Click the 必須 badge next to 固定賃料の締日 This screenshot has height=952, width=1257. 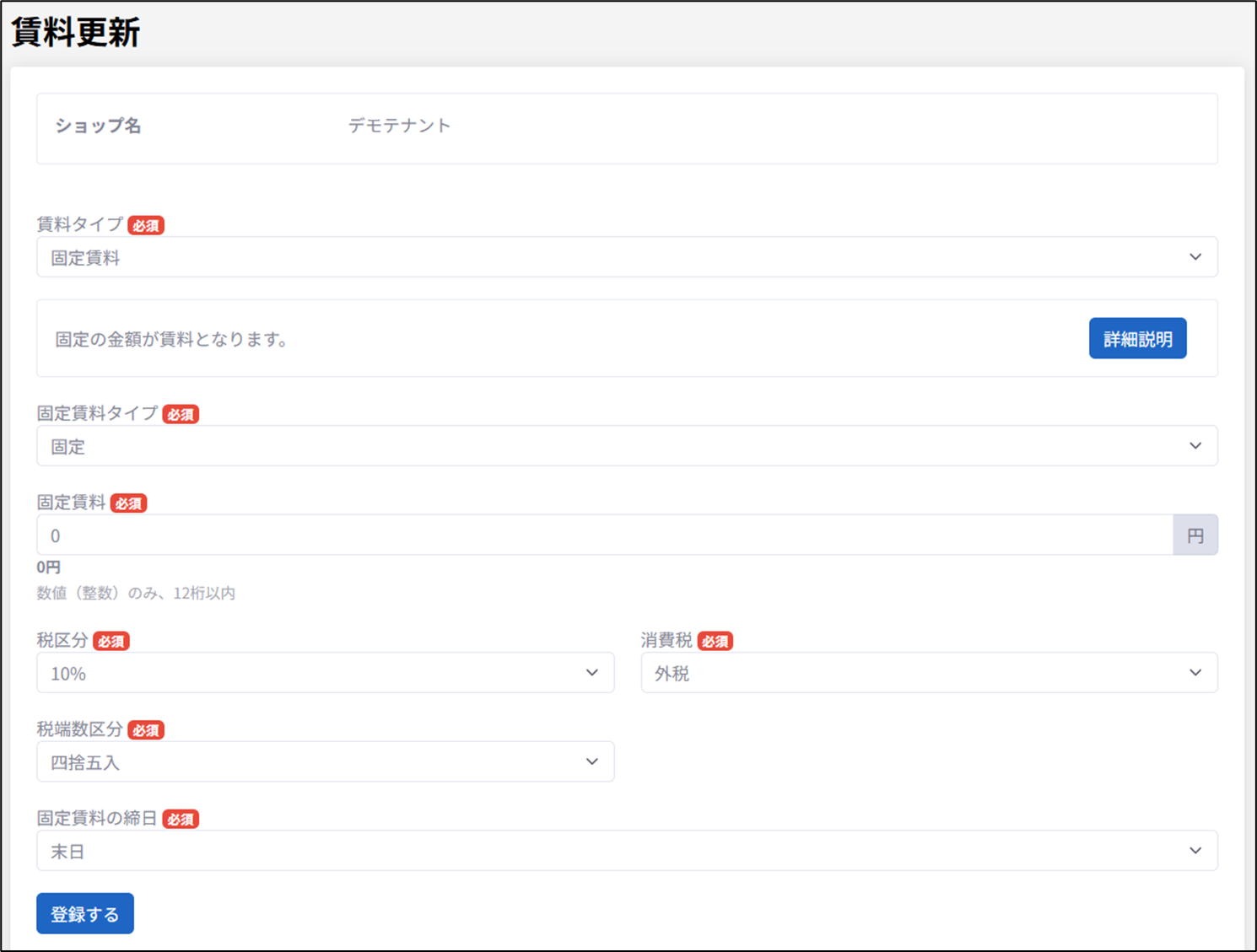click(x=181, y=820)
